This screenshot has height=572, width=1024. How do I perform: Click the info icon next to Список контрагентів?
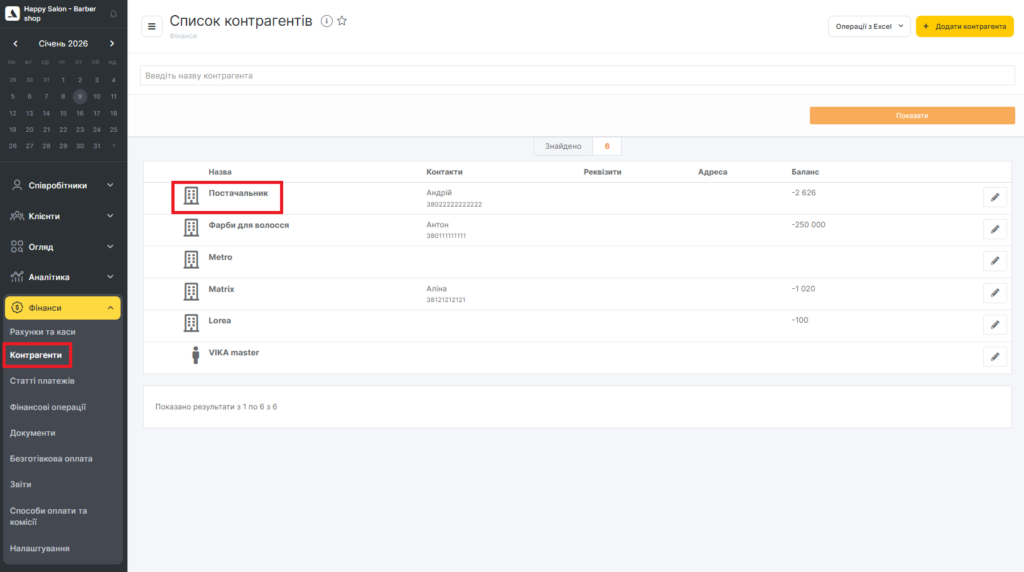pos(326,21)
